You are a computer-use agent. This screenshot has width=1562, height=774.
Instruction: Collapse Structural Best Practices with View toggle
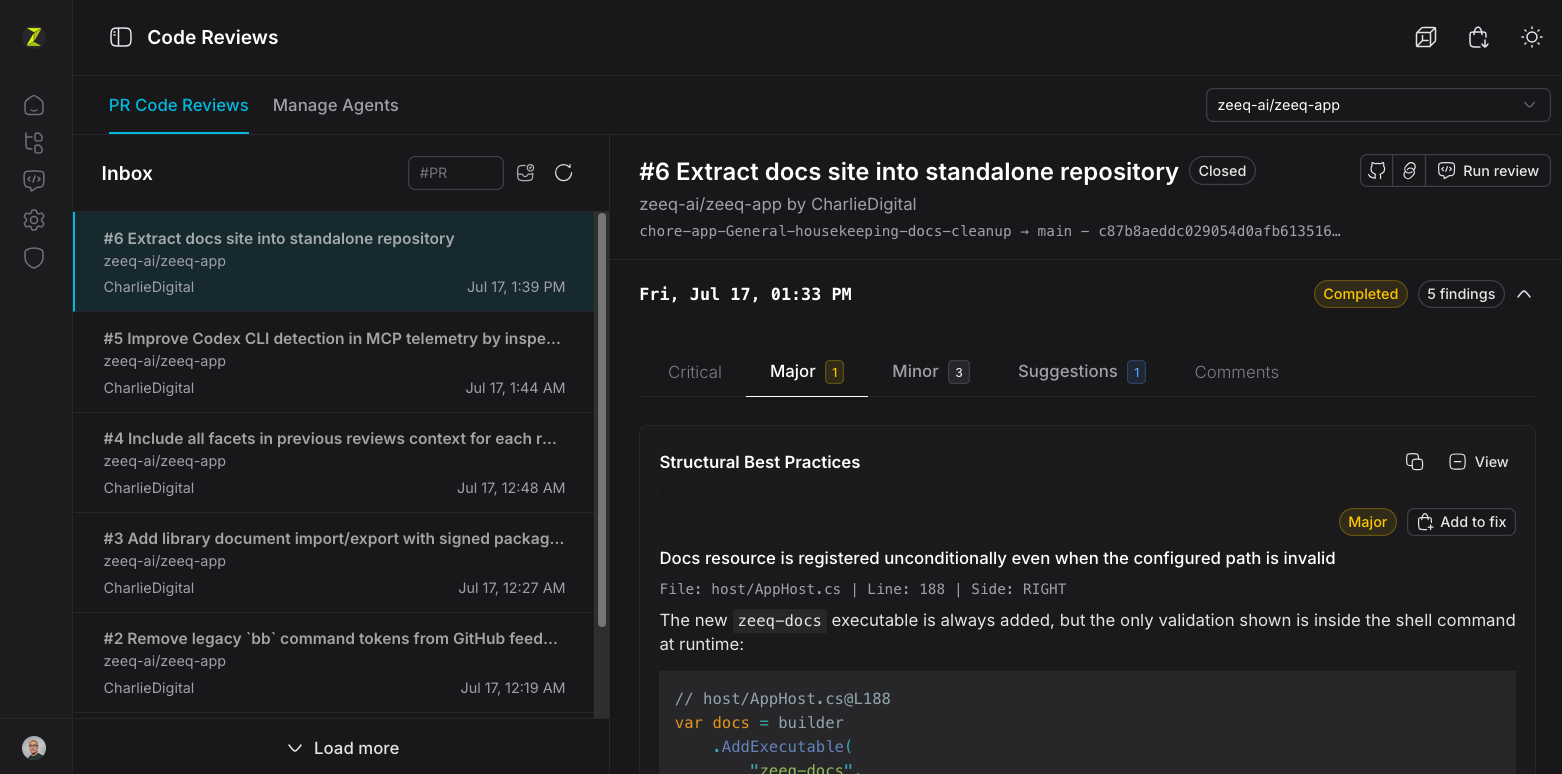point(1478,462)
